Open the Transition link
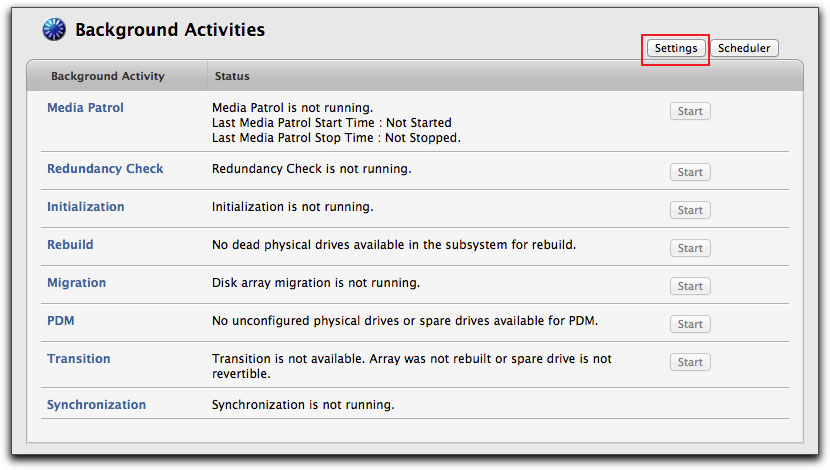Viewport: 830px width, 470px height. coord(79,359)
